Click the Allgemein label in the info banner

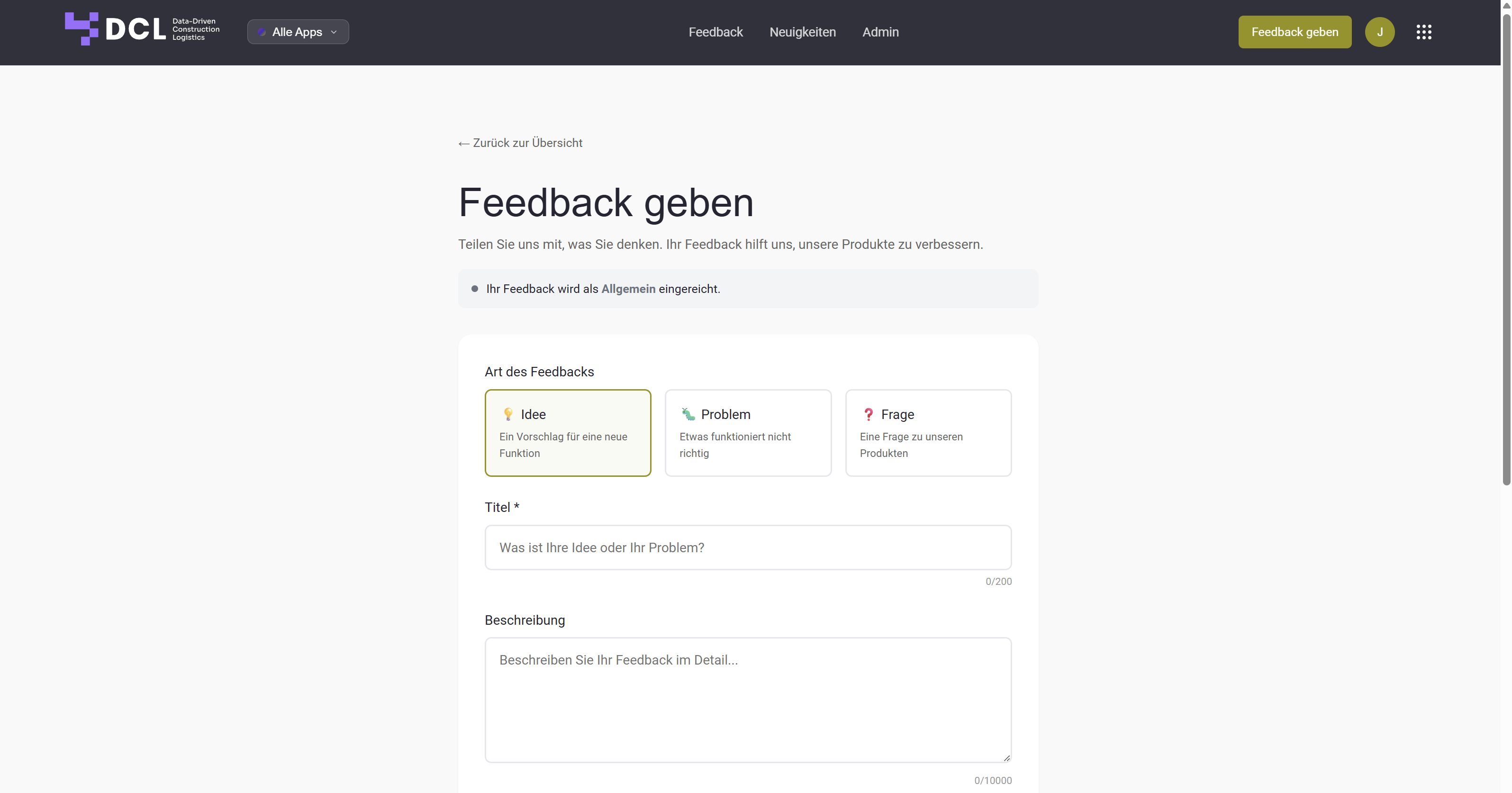628,289
